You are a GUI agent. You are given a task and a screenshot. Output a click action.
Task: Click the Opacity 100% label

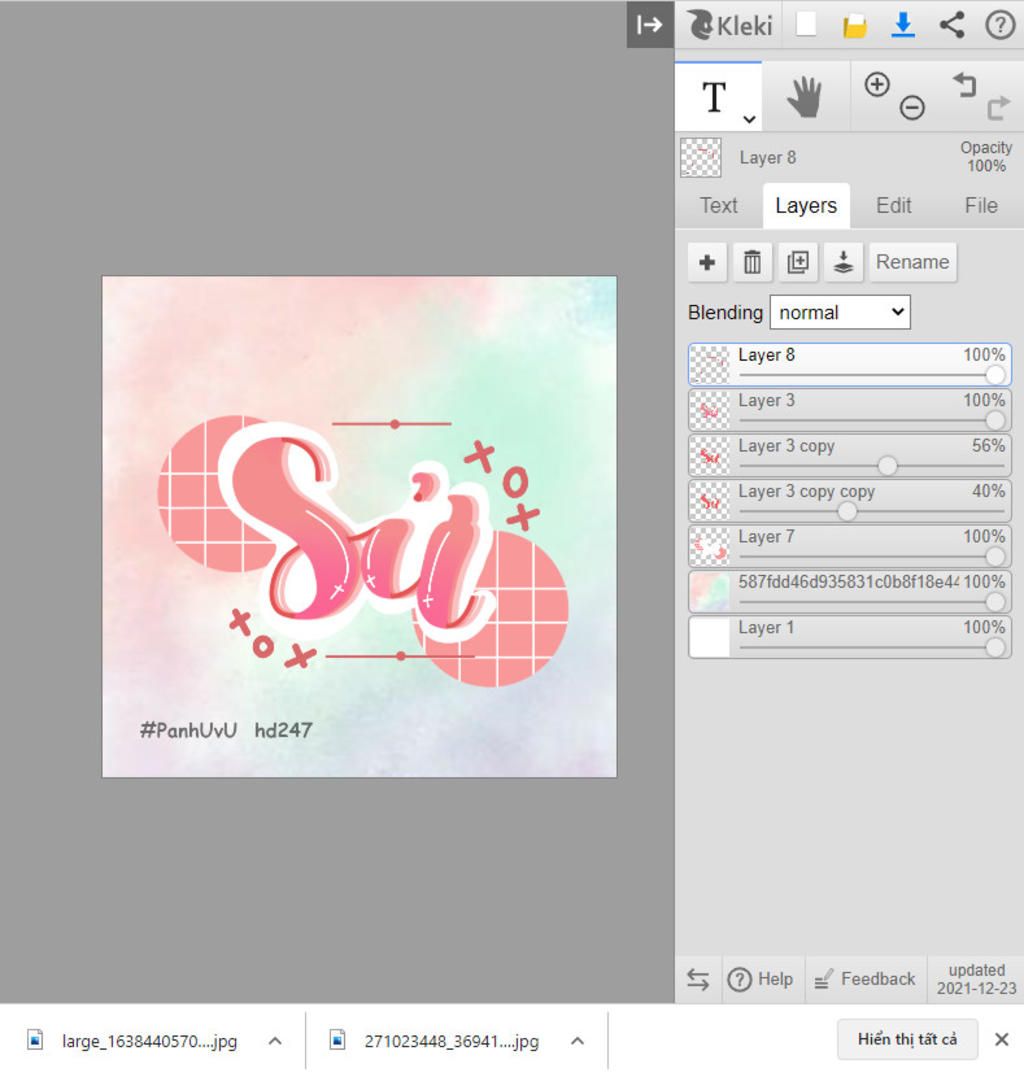pyautogui.click(x=986, y=157)
